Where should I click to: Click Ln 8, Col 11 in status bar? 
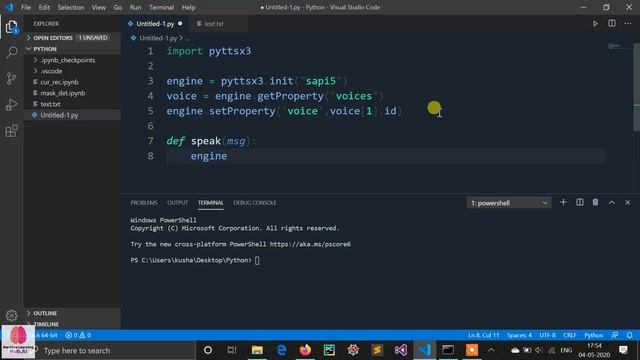pyautogui.click(x=483, y=335)
